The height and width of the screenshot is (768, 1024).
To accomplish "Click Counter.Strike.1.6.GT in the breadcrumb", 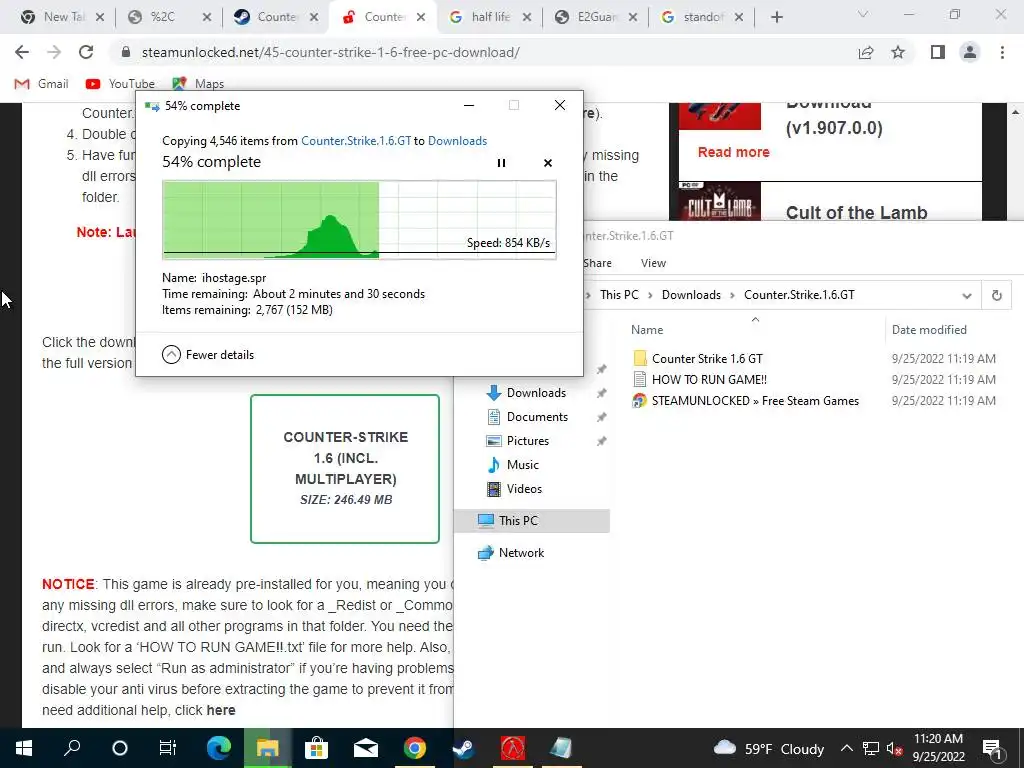I will click(799, 295).
